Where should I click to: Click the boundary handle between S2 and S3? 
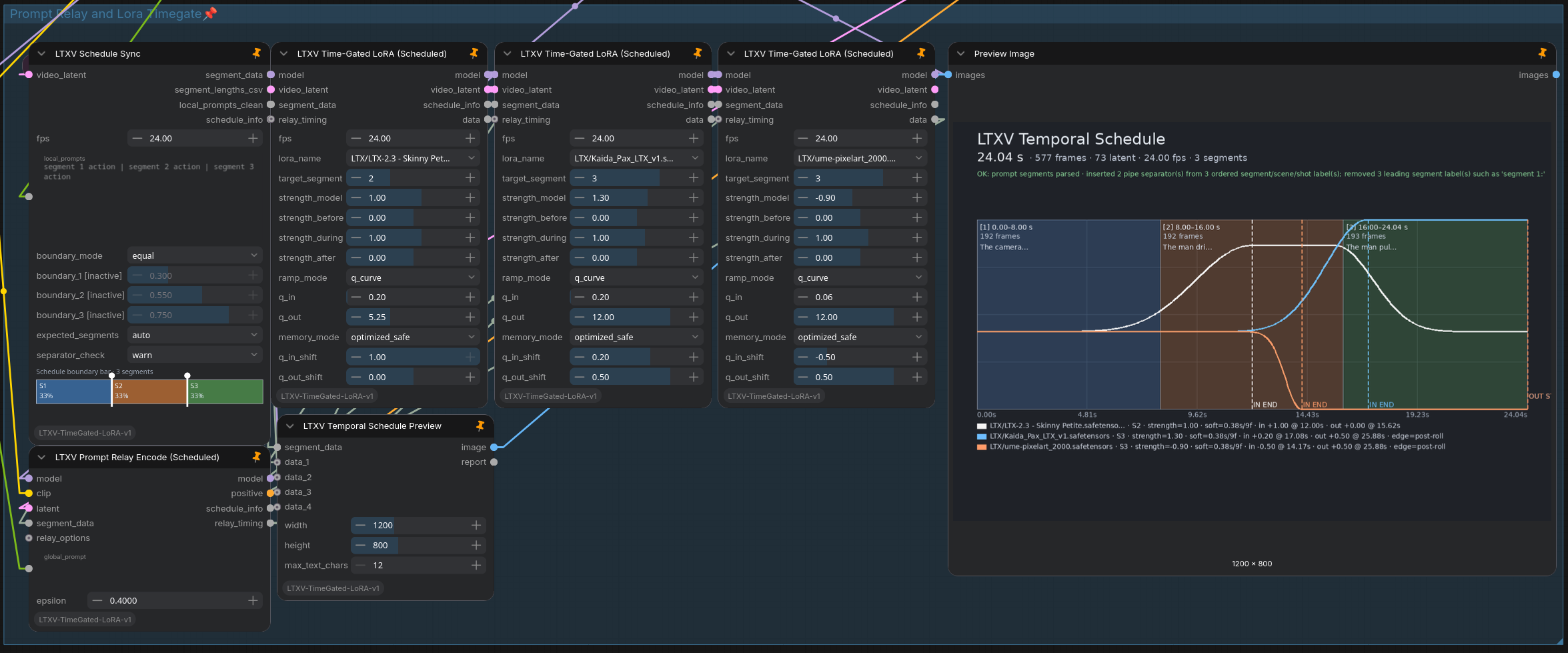tap(187, 390)
